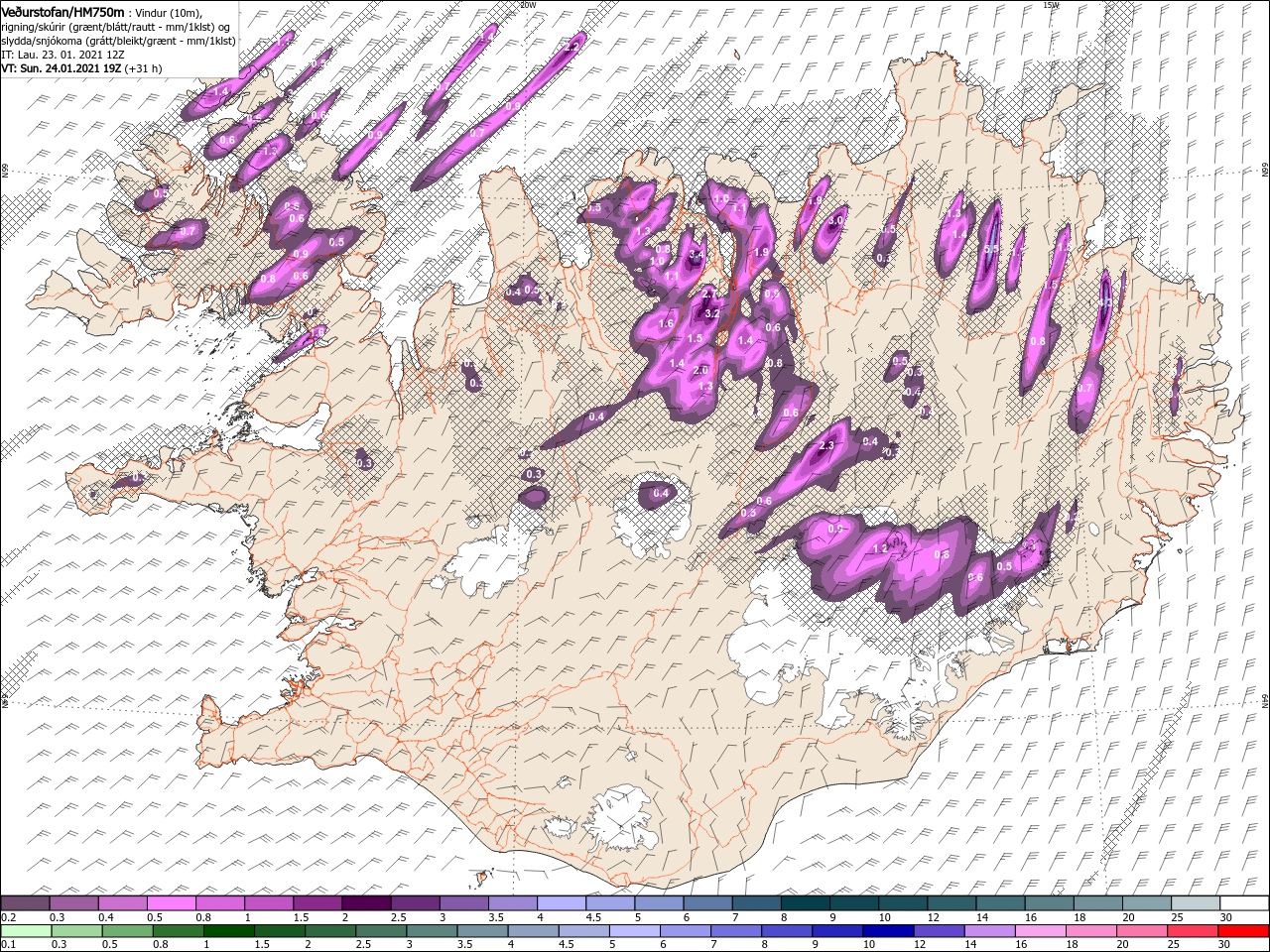This screenshot has height=952, width=1270.
Task: Pick white upper legend swatch above 30
Action: click(x=1243, y=903)
